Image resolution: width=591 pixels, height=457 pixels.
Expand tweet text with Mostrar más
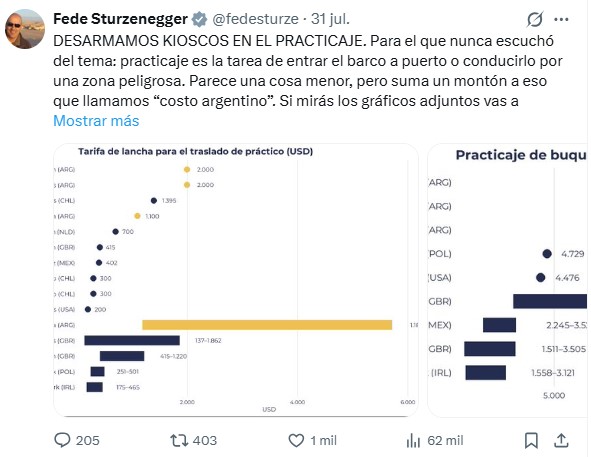point(96,121)
